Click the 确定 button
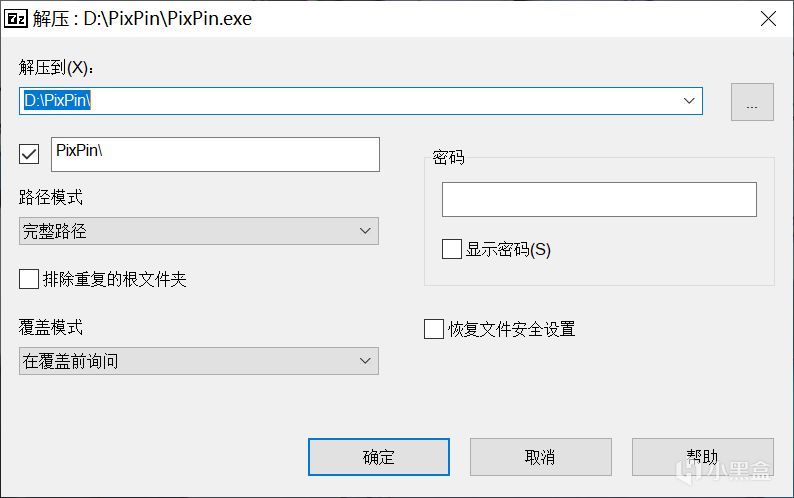 coord(378,457)
